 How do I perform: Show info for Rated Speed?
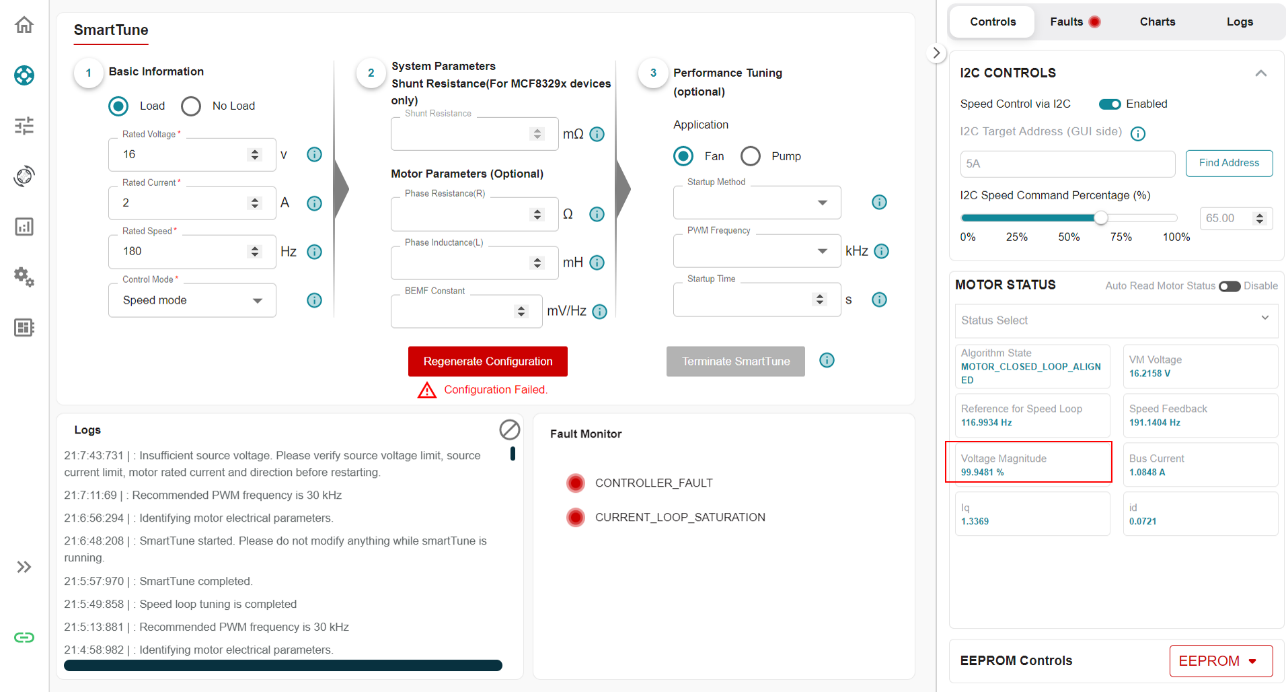[314, 252]
